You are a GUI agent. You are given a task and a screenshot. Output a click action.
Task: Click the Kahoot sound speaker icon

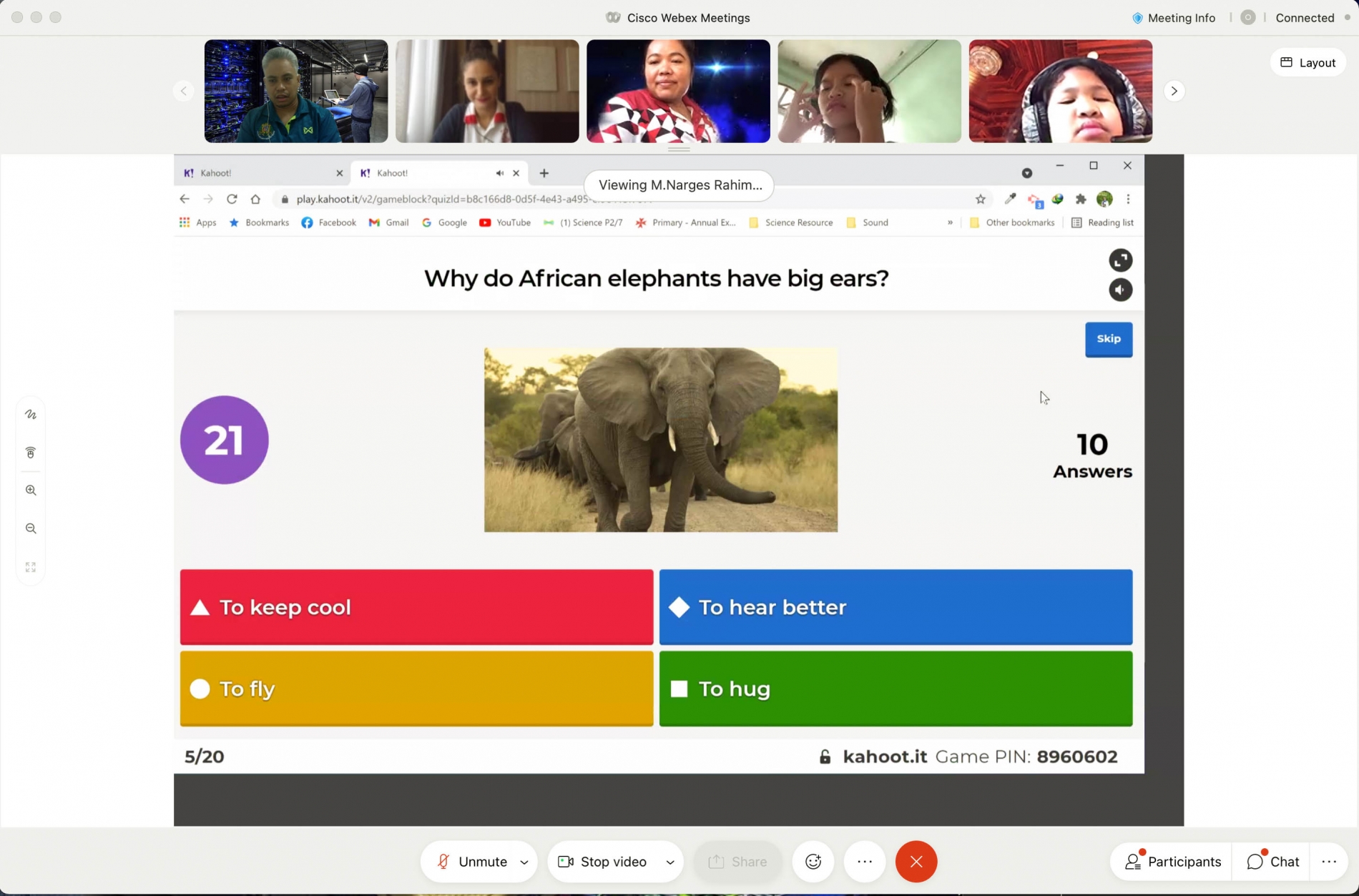coord(1120,290)
